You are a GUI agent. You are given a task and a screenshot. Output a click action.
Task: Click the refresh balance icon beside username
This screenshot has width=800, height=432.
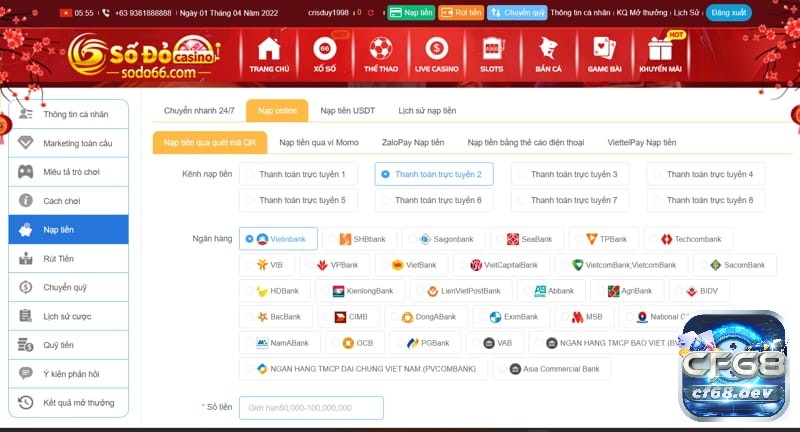click(371, 13)
